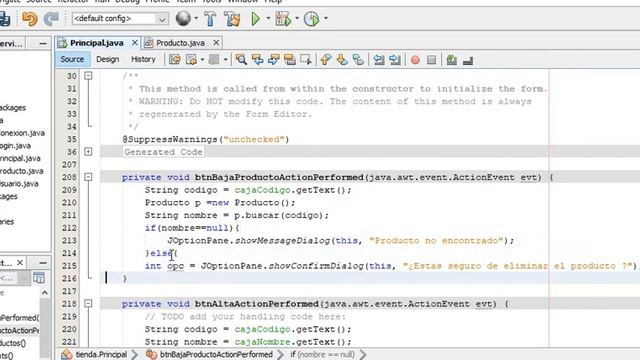Minimize the Services panel group
This screenshot has height=360, width=640.
[42, 44]
